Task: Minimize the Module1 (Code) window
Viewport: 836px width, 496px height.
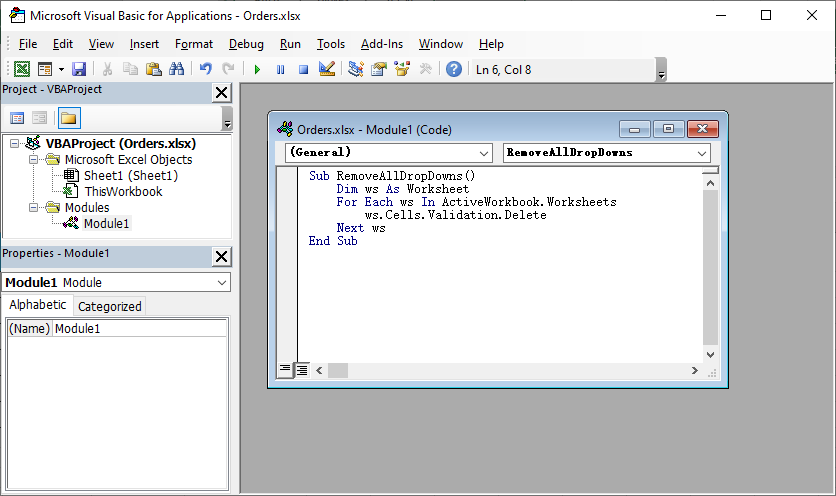Action: click(x=634, y=129)
